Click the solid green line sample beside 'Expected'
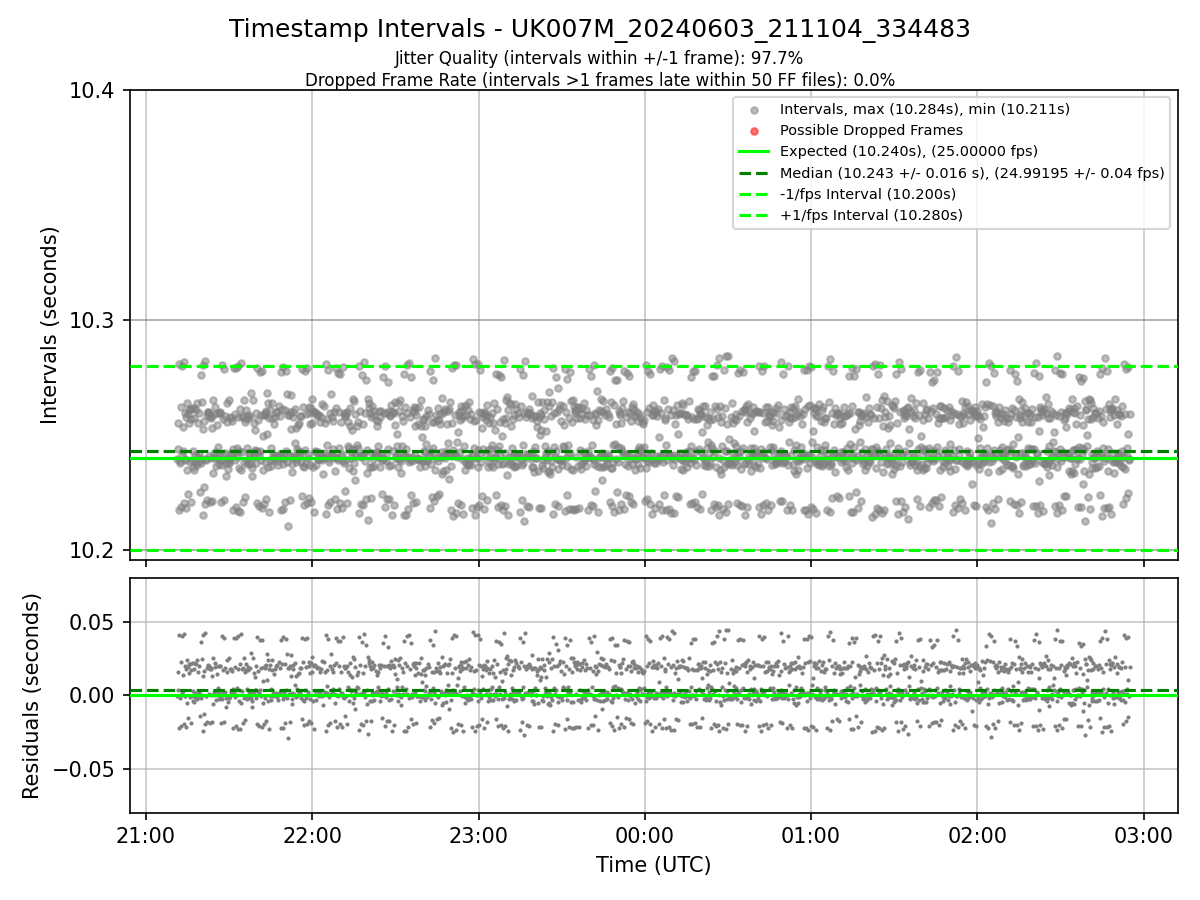 click(755, 152)
